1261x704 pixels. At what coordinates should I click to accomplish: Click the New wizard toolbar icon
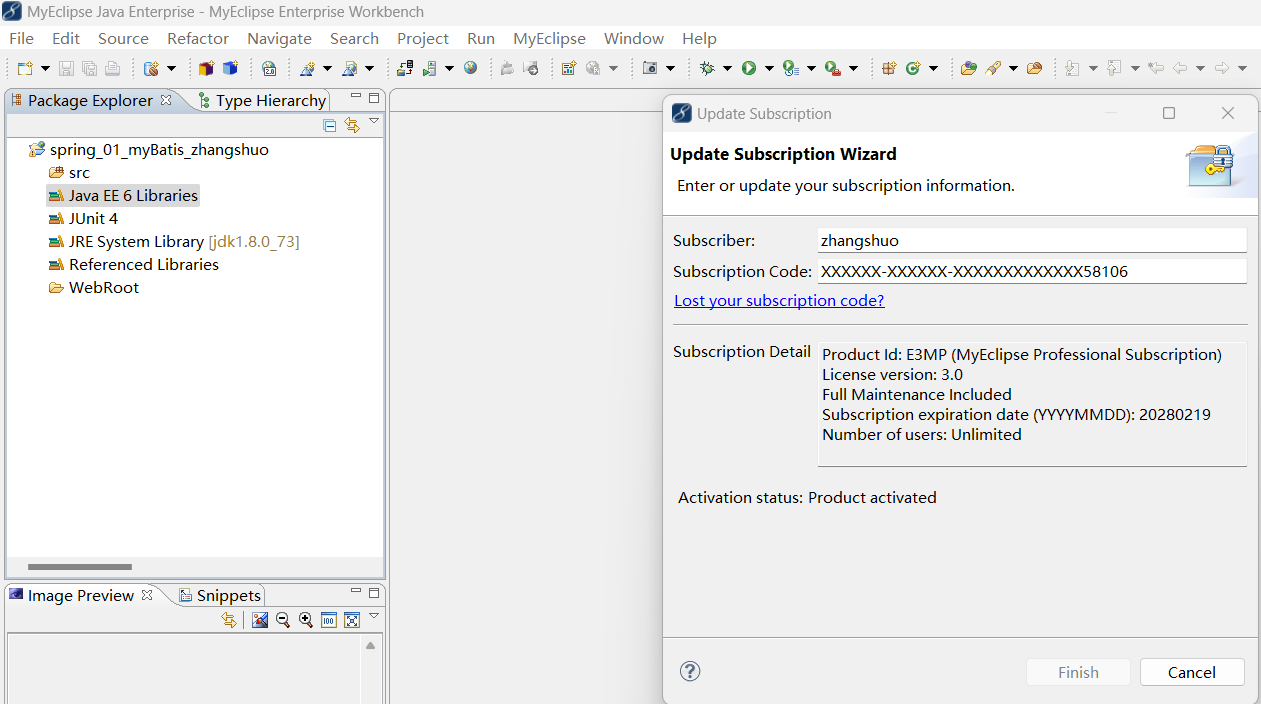[26, 68]
